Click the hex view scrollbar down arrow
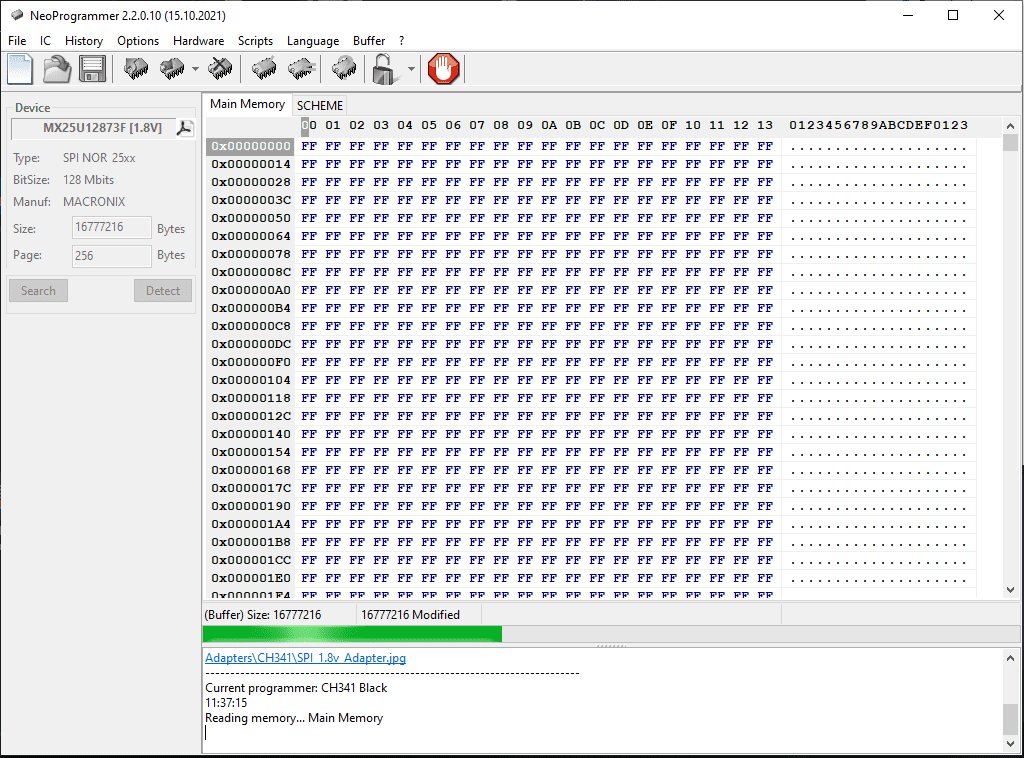 coord(1010,590)
